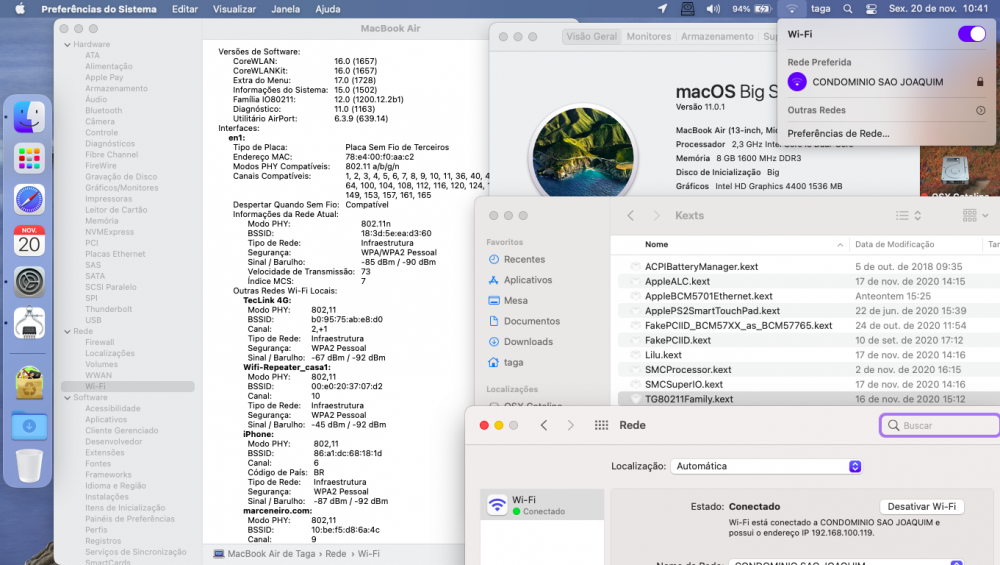Switch to Armazenamento tab
1000x565 pixels.
tap(717, 36)
